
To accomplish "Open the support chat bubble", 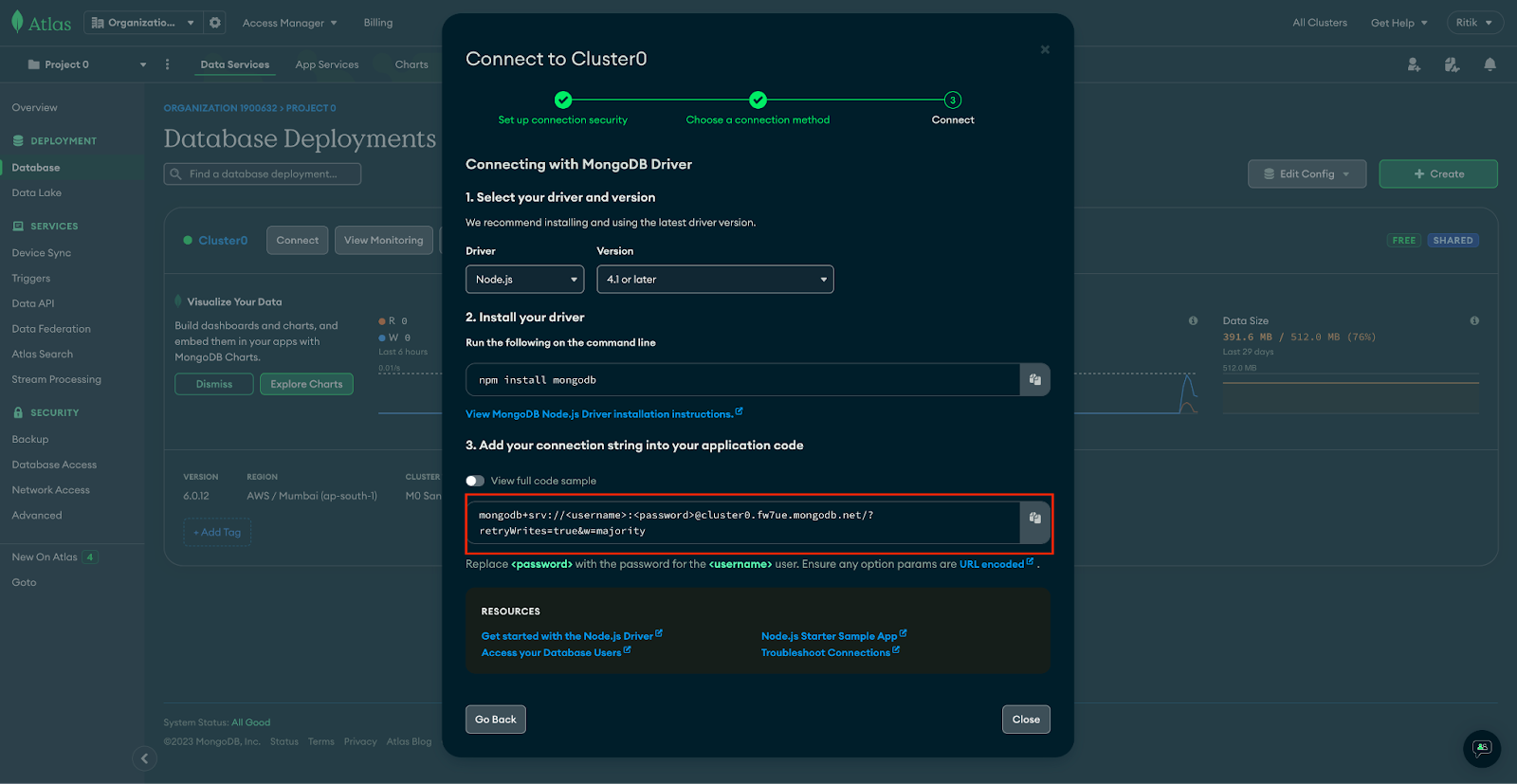I will click(x=1482, y=749).
